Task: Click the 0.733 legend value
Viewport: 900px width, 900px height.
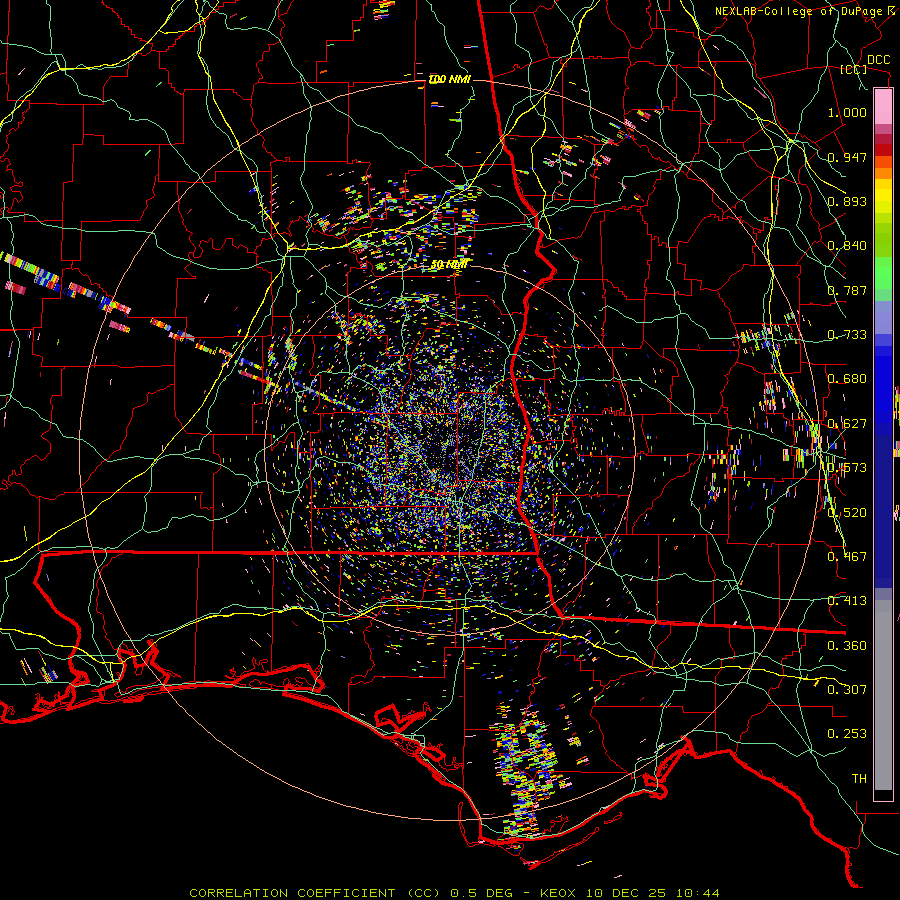Action: click(847, 335)
